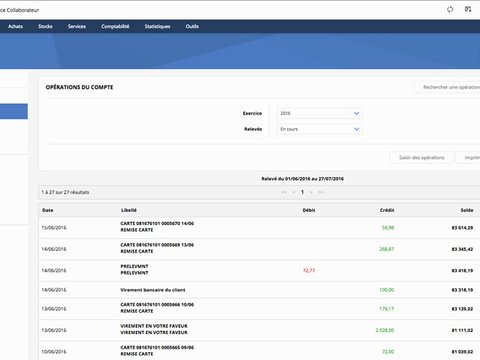Screen dimensions: 480x360
Task: Click the 72,00 credit amount
Action: (388, 352)
